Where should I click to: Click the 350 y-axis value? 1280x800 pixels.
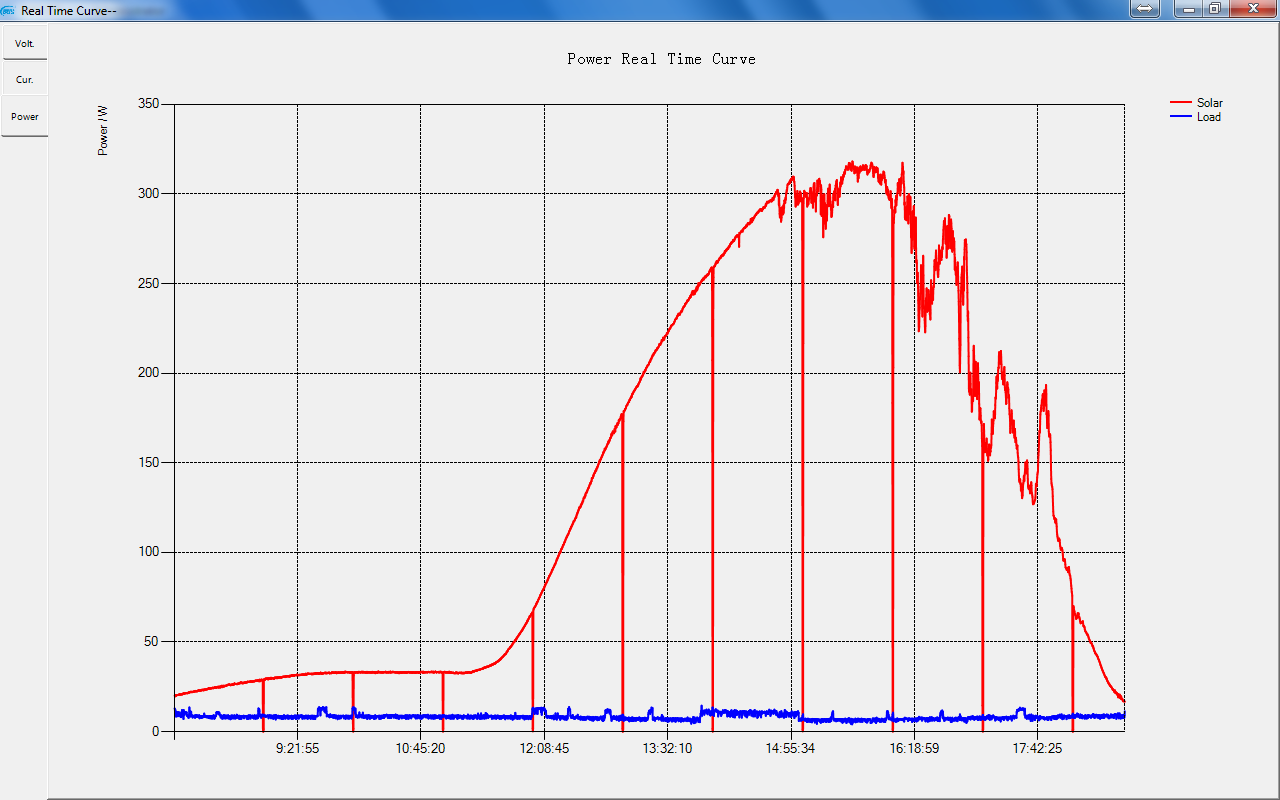(148, 104)
